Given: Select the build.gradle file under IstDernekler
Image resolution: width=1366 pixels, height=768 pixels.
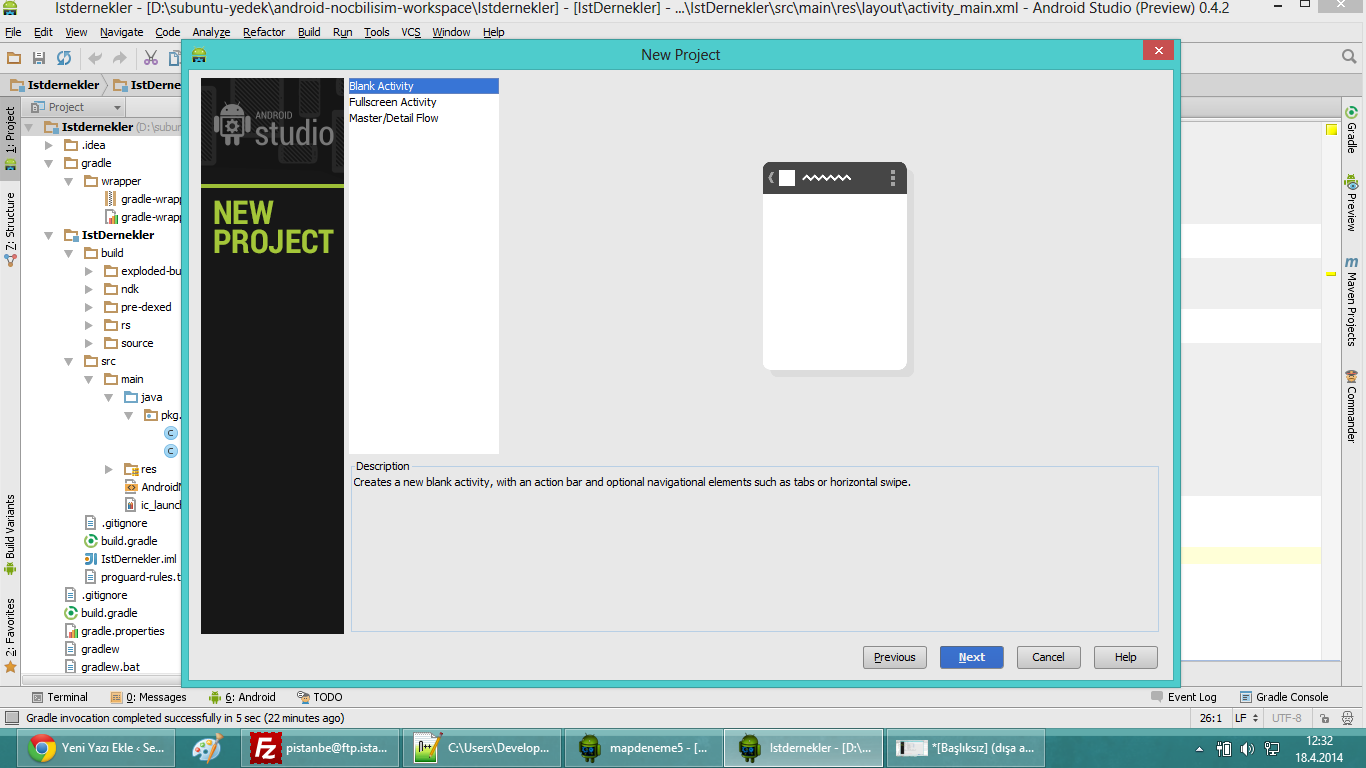Looking at the screenshot, I should [128, 541].
